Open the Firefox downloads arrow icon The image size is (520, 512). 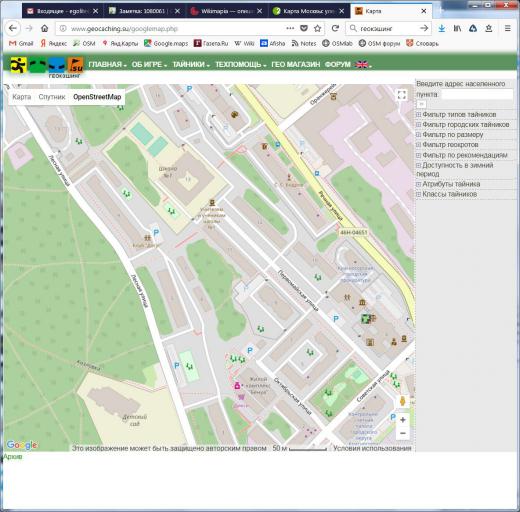click(442, 29)
